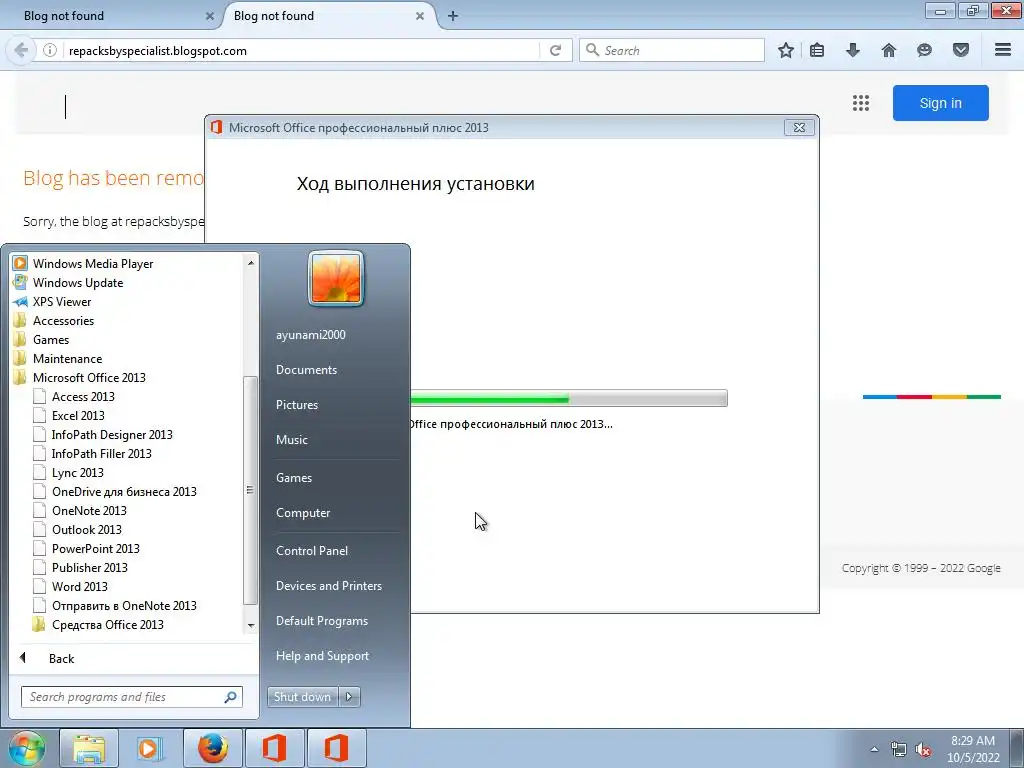Click the Windows Media Player icon in Start menu
Screen dimensions: 1024x768
point(20,263)
